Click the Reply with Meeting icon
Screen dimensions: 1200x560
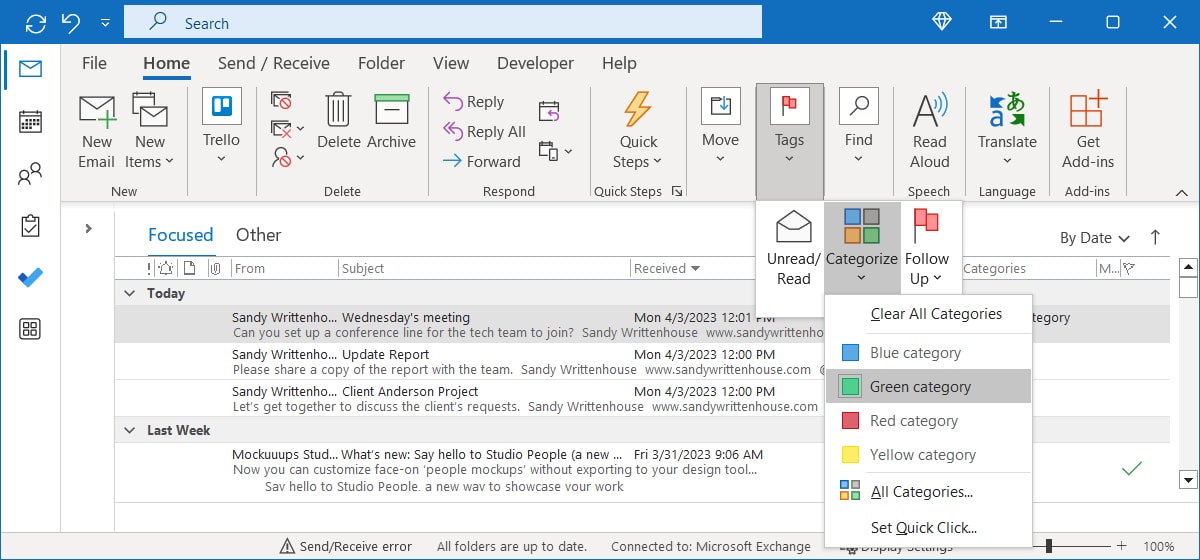click(549, 111)
